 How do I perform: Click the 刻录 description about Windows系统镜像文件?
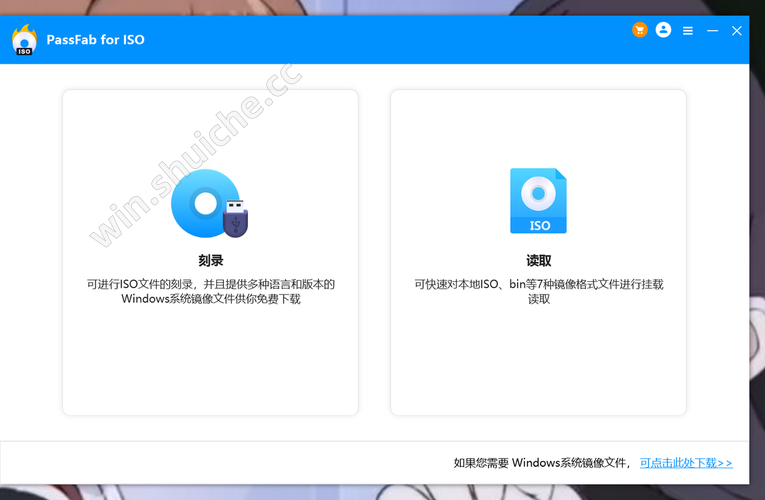[210, 291]
